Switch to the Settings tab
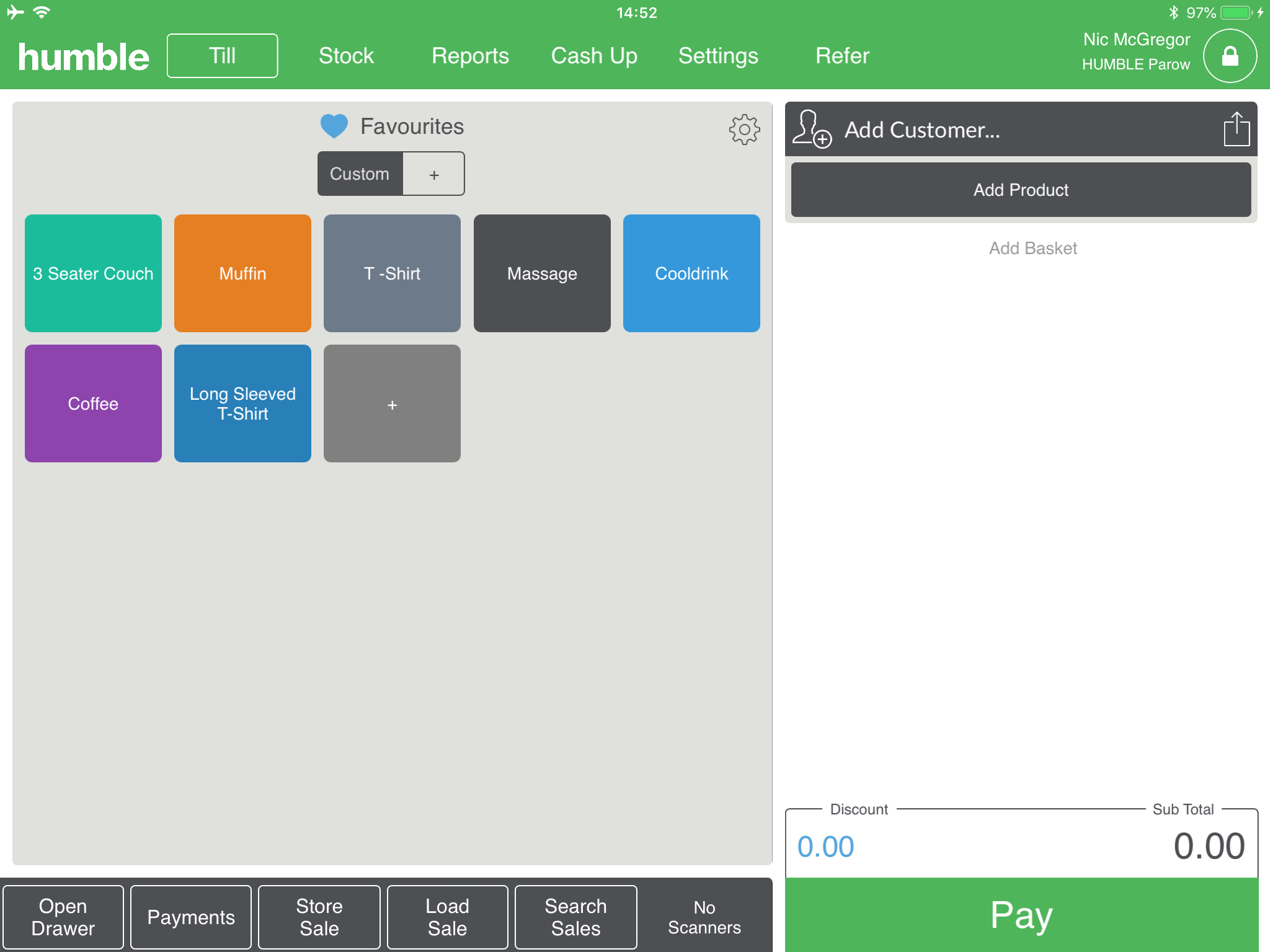 point(718,56)
